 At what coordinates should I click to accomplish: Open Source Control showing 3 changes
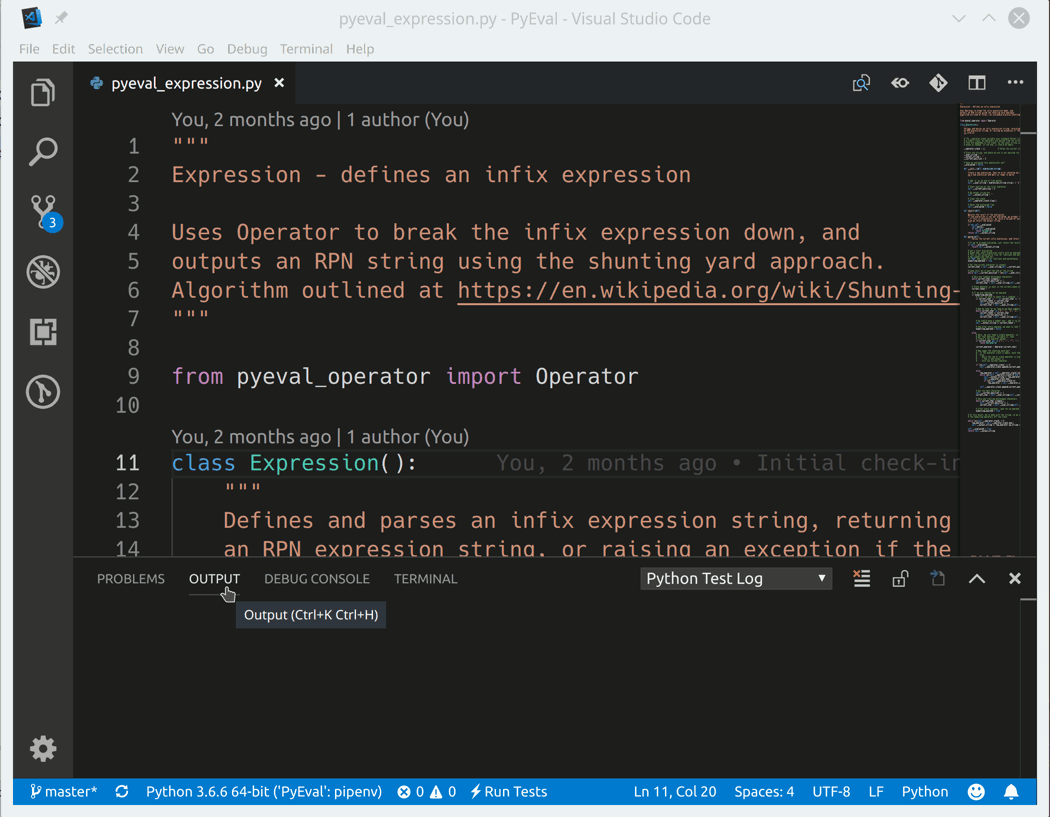click(42, 211)
